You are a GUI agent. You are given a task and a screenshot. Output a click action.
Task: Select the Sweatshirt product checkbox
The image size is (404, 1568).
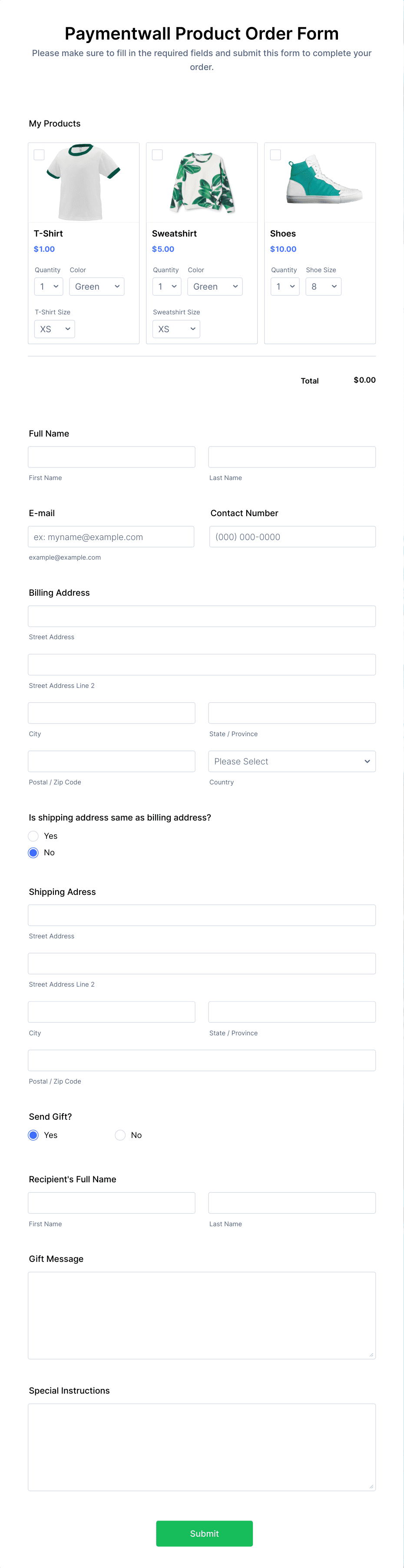tap(158, 155)
